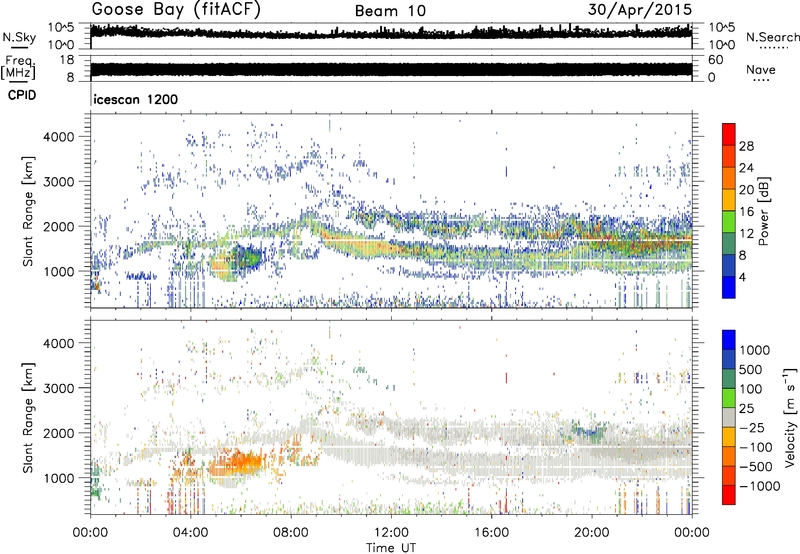Click the 'N.Sky' legend label
This screenshot has width=800, height=554.
coord(19,37)
